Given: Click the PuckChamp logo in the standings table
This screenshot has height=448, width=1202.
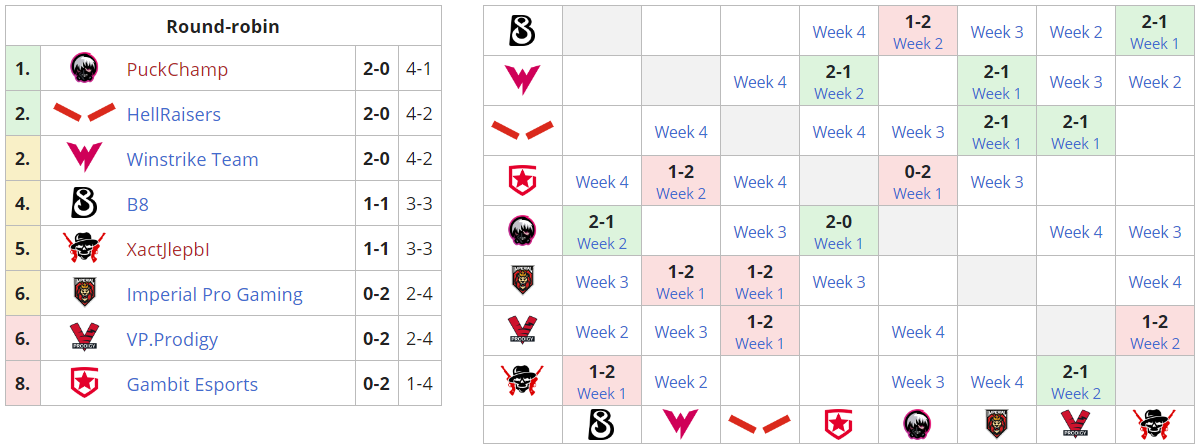Looking at the screenshot, I should tap(83, 69).
